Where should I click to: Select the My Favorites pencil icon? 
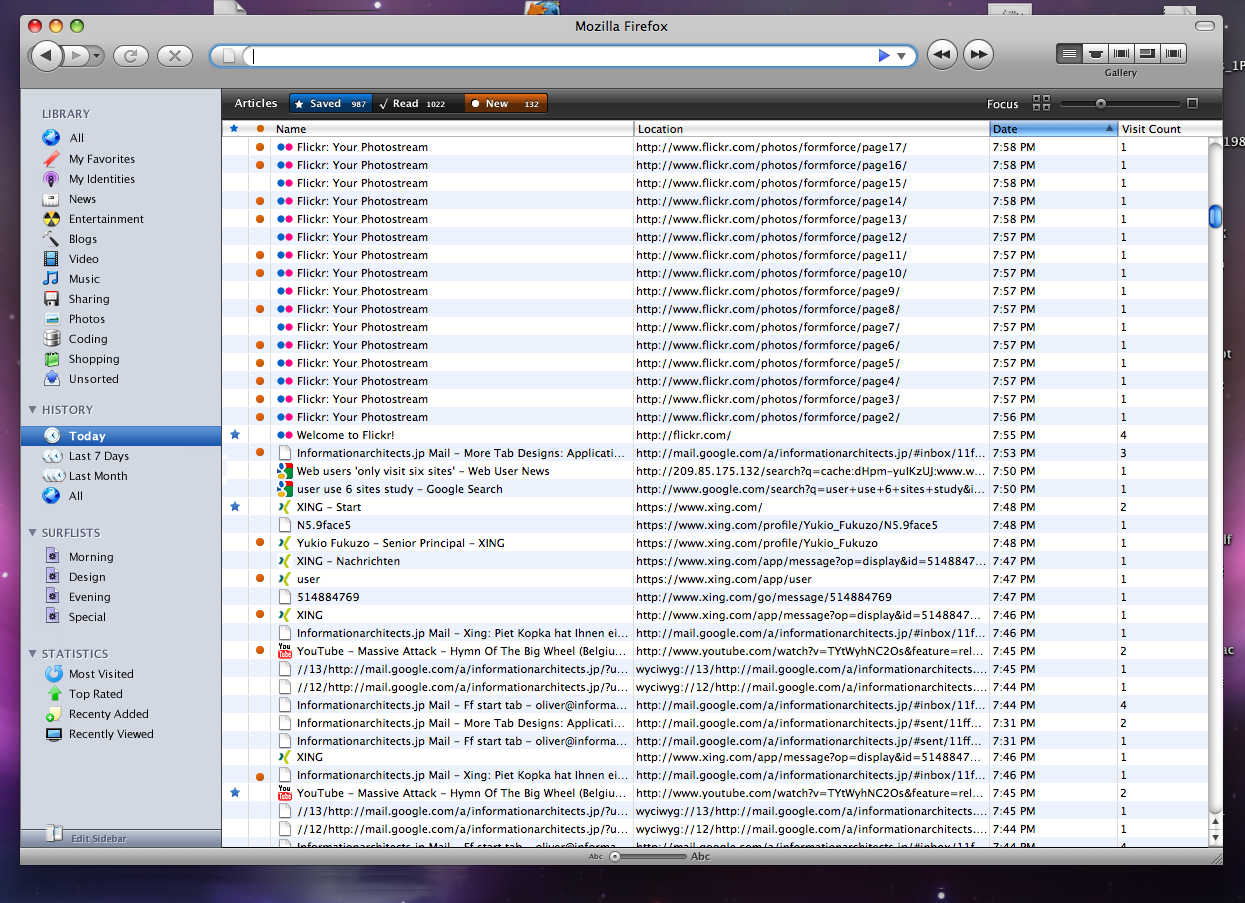pyautogui.click(x=51, y=158)
